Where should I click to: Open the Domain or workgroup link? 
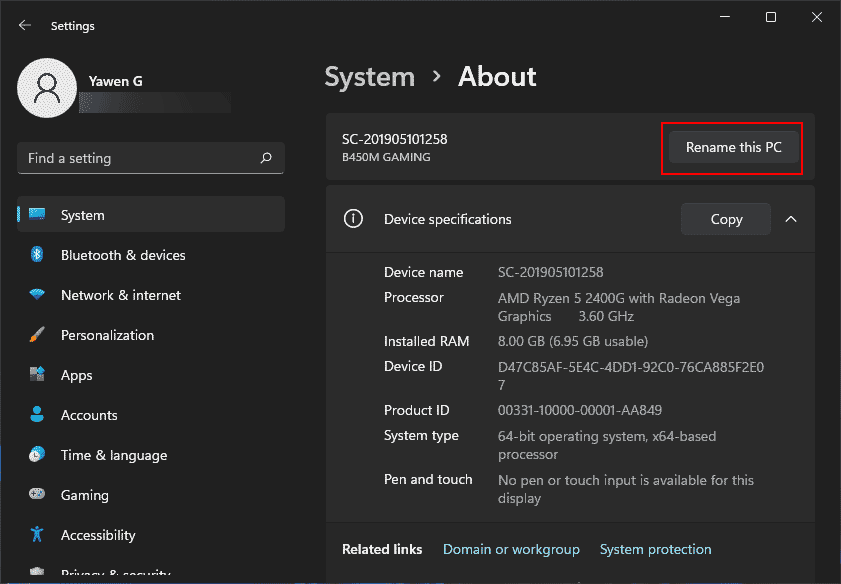511,549
